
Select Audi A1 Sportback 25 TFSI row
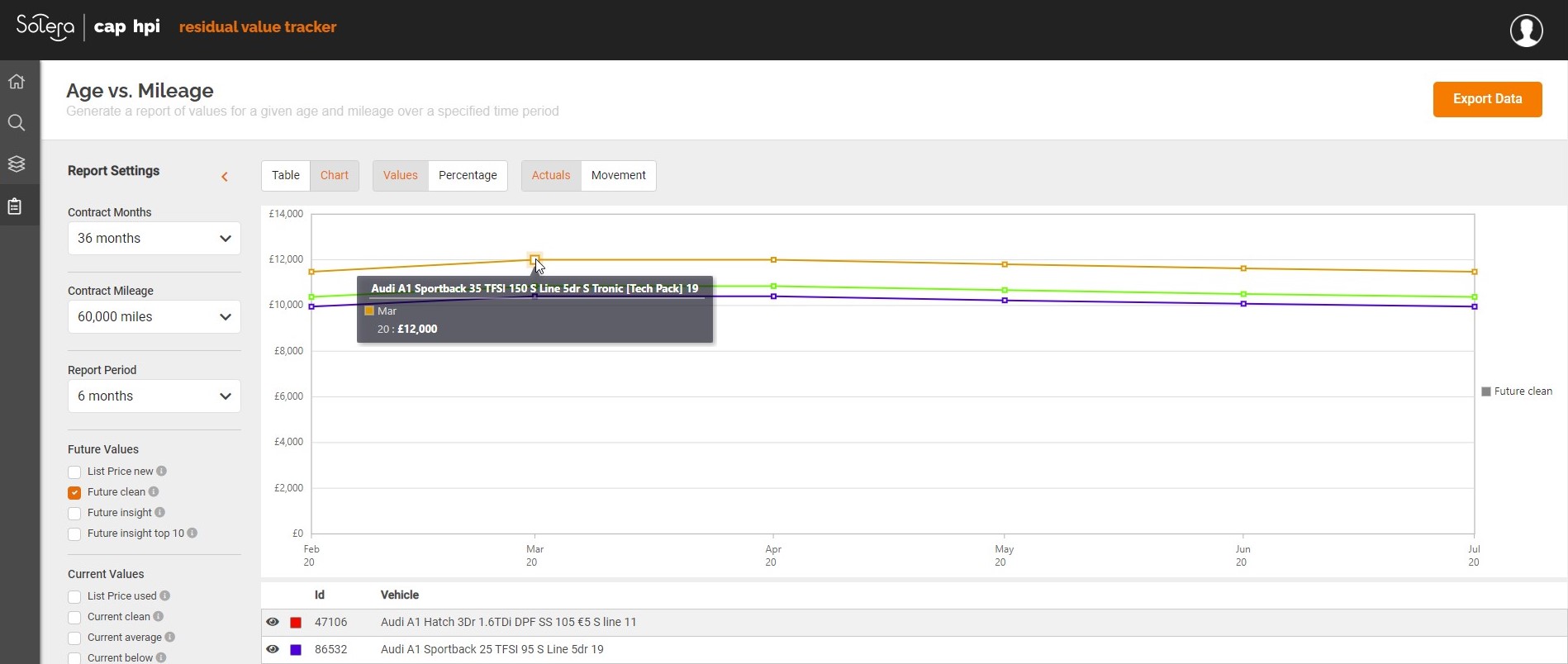tap(914, 650)
